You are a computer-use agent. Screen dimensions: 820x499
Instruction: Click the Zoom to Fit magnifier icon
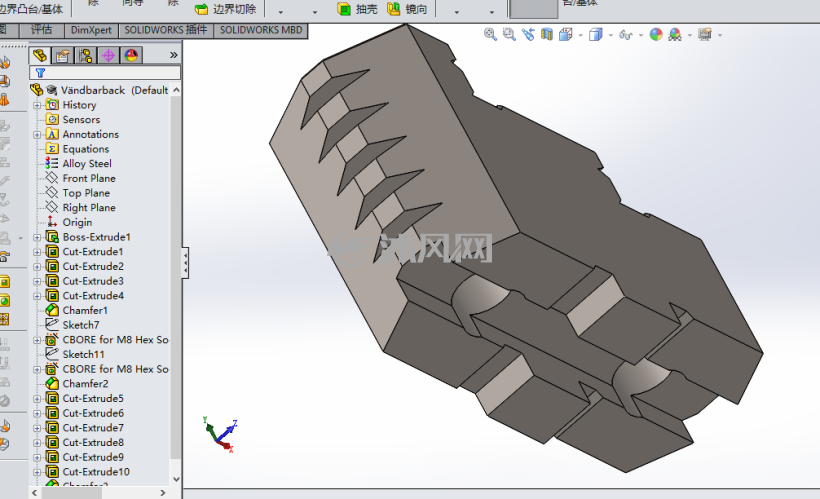click(490, 35)
